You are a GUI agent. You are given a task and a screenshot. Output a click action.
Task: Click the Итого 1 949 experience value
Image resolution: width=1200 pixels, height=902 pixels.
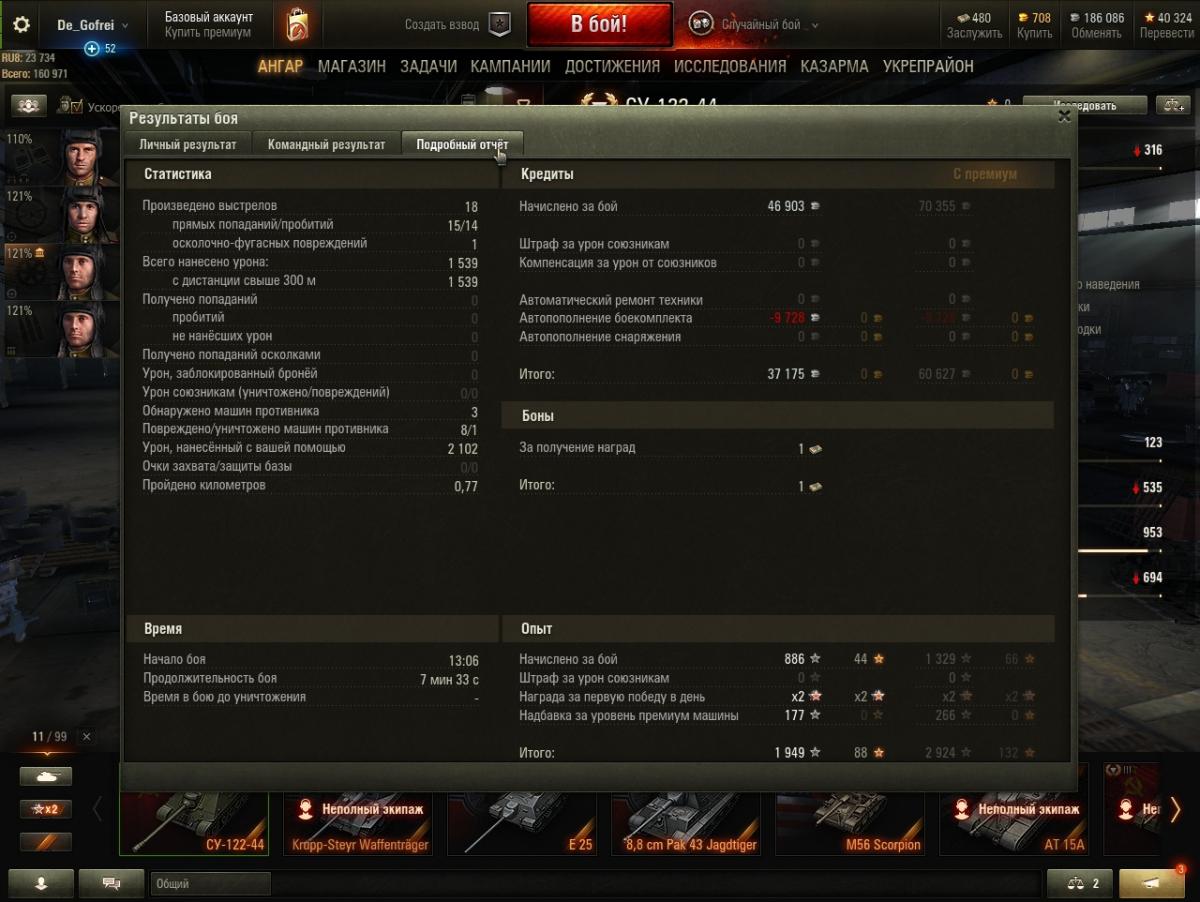[789, 752]
